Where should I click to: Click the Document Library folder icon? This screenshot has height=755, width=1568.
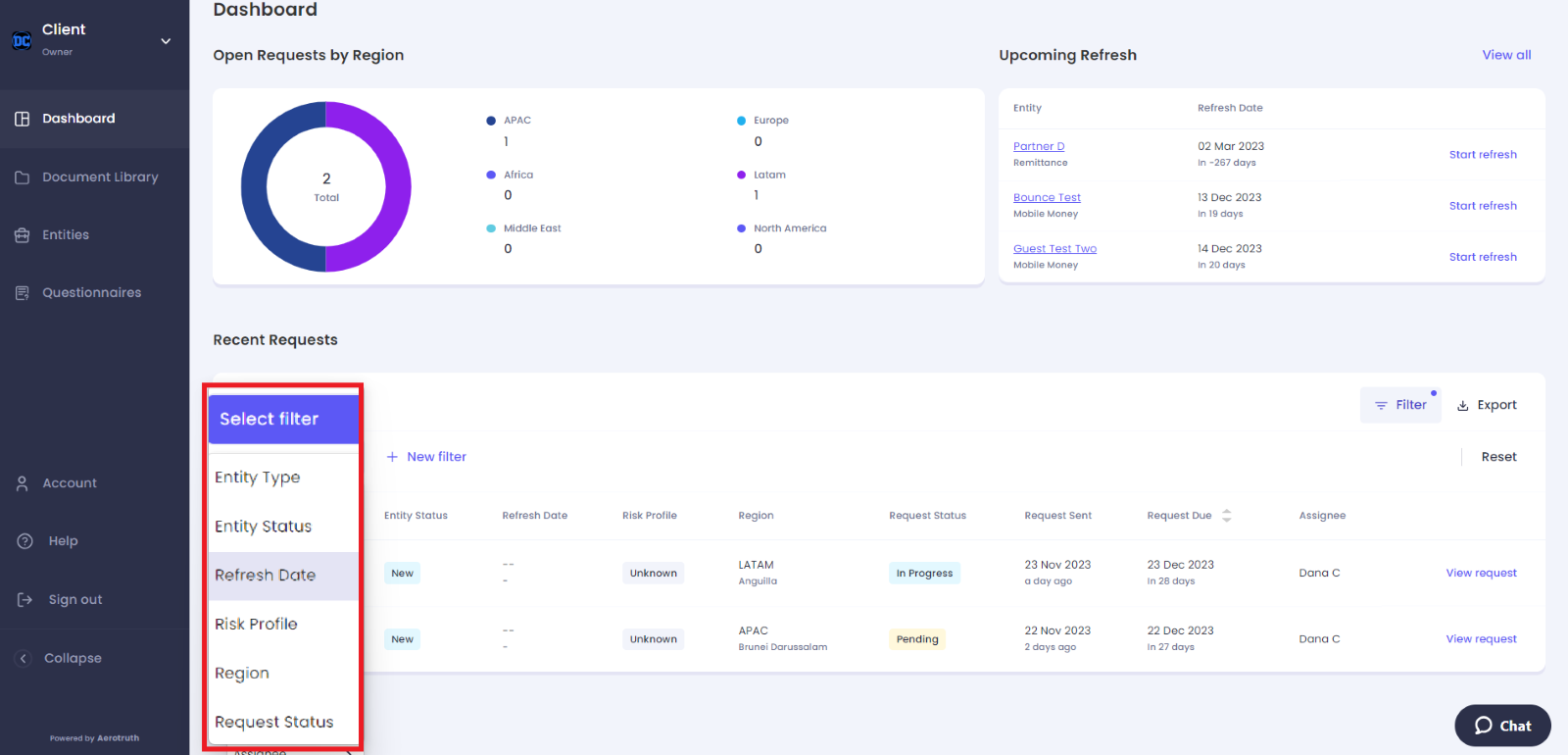click(x=22, y=177)
